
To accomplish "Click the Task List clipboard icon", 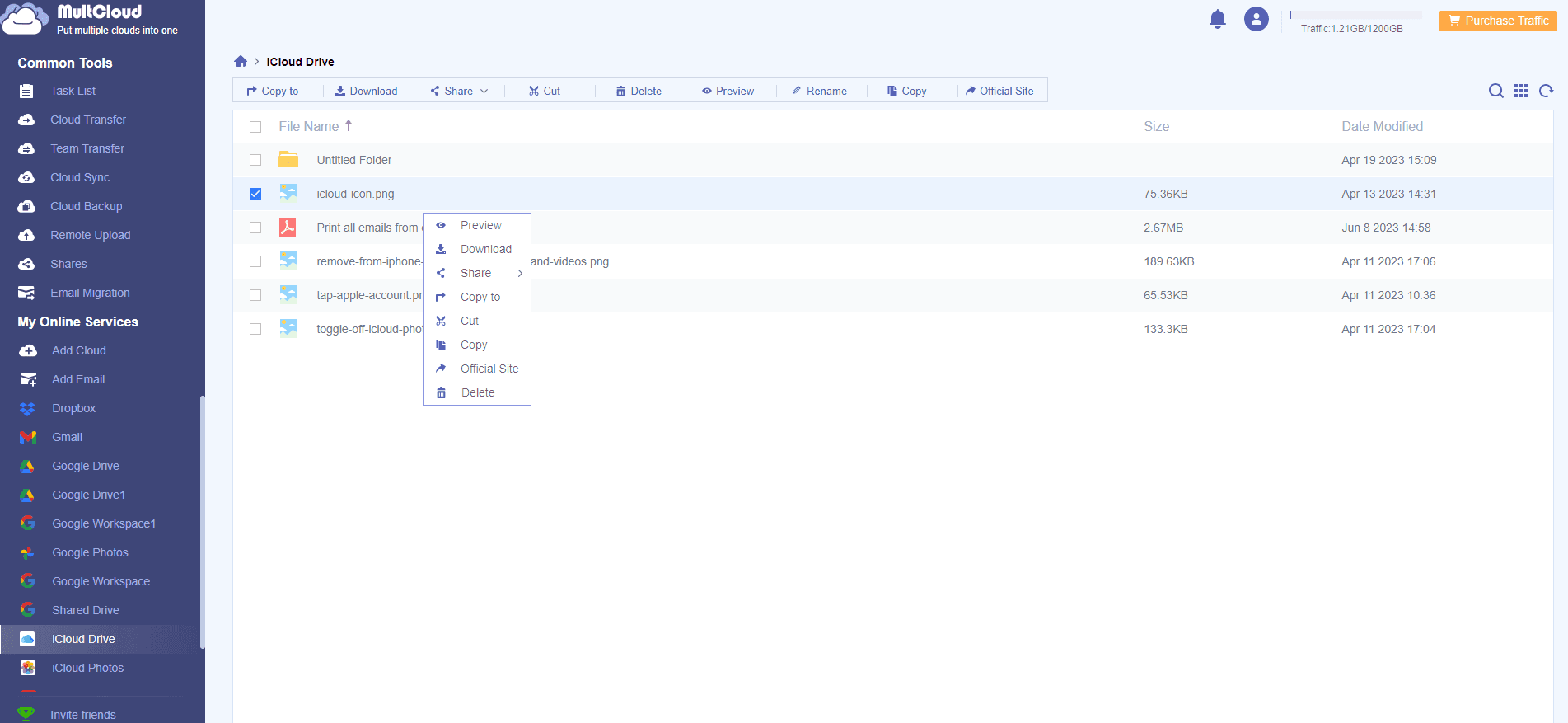I will click(x=26, y=91).
